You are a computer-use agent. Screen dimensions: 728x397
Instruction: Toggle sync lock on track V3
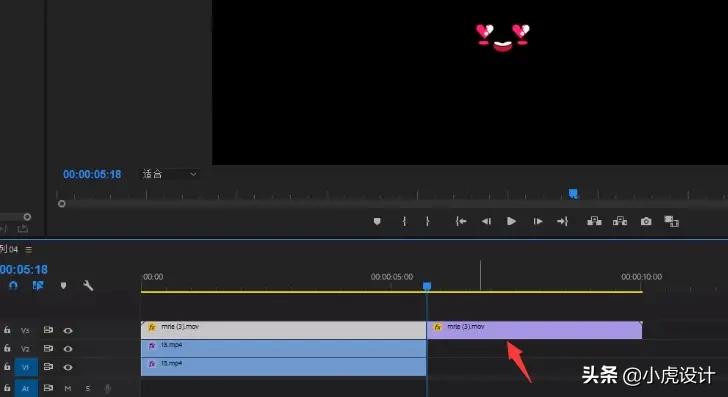pos(48,330)
